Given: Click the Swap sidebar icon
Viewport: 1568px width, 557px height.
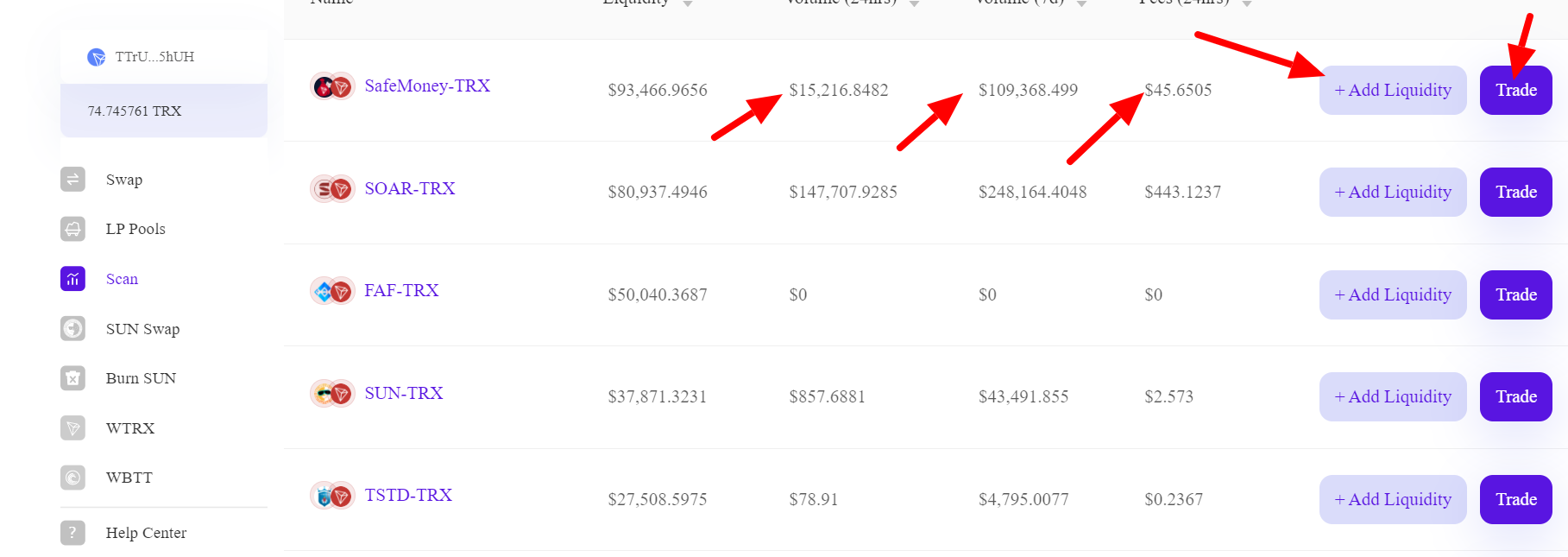Looking at the screenshot, I should (x=73, y=180).
